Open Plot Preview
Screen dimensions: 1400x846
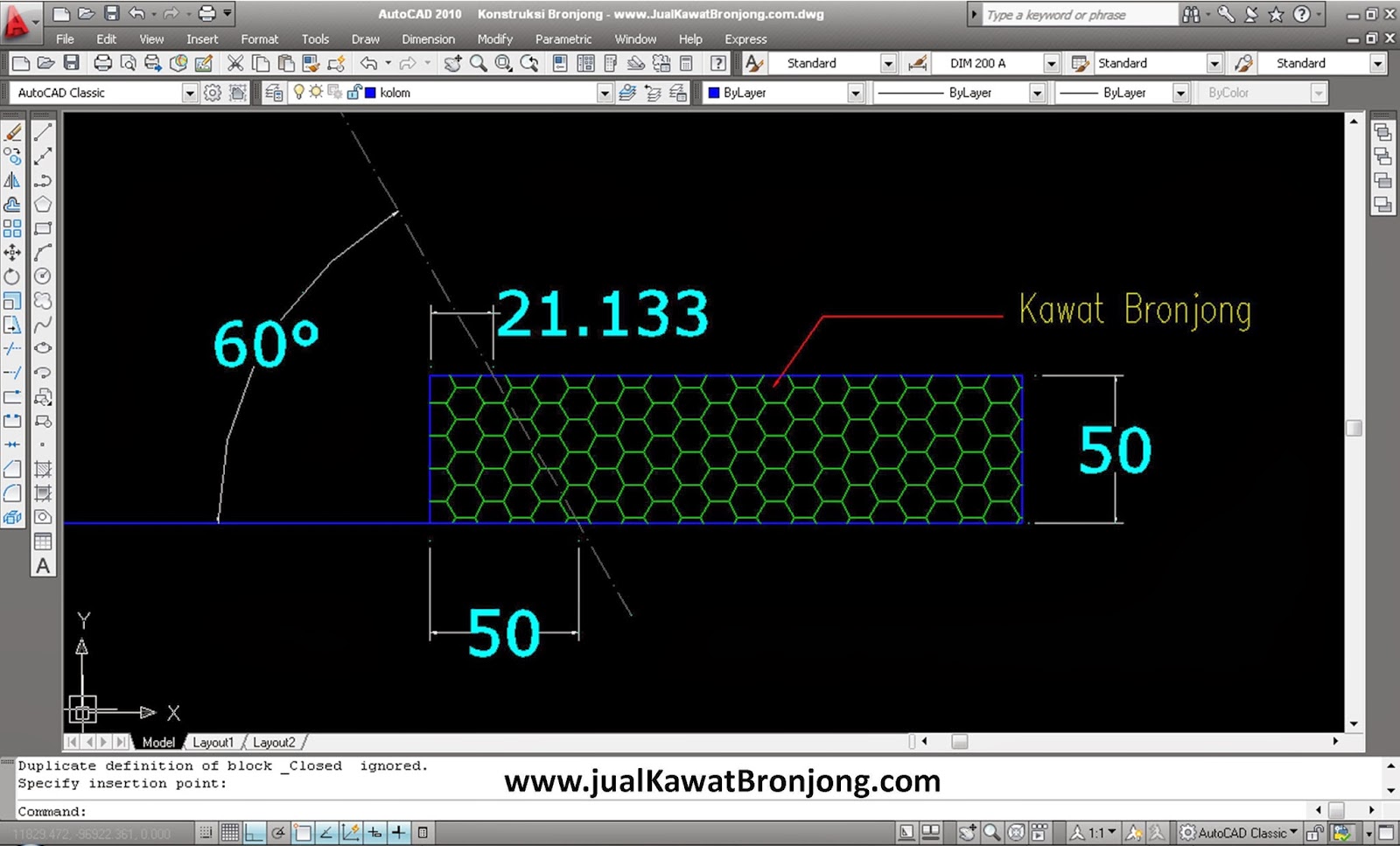(x=128, y=63)
